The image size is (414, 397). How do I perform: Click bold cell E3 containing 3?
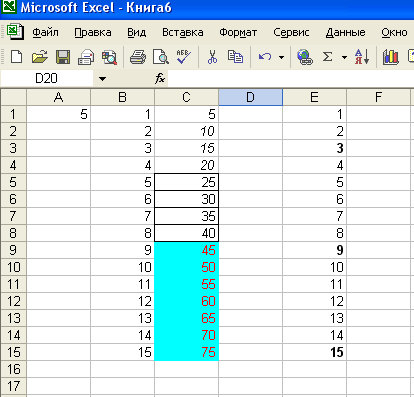(314, 148)
